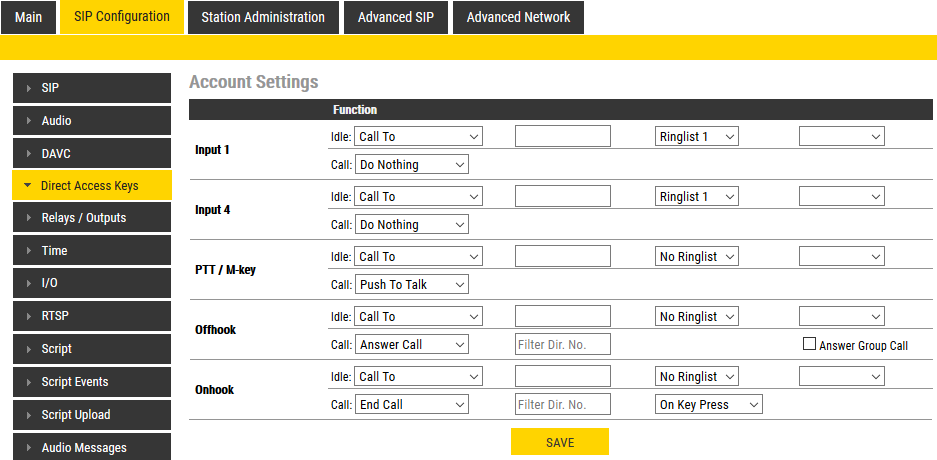Viewport: 937px width, 460px height.
Task: Expand the SIP sidebar section arrow
Action: pyautogui.click(x=29, y=88)
